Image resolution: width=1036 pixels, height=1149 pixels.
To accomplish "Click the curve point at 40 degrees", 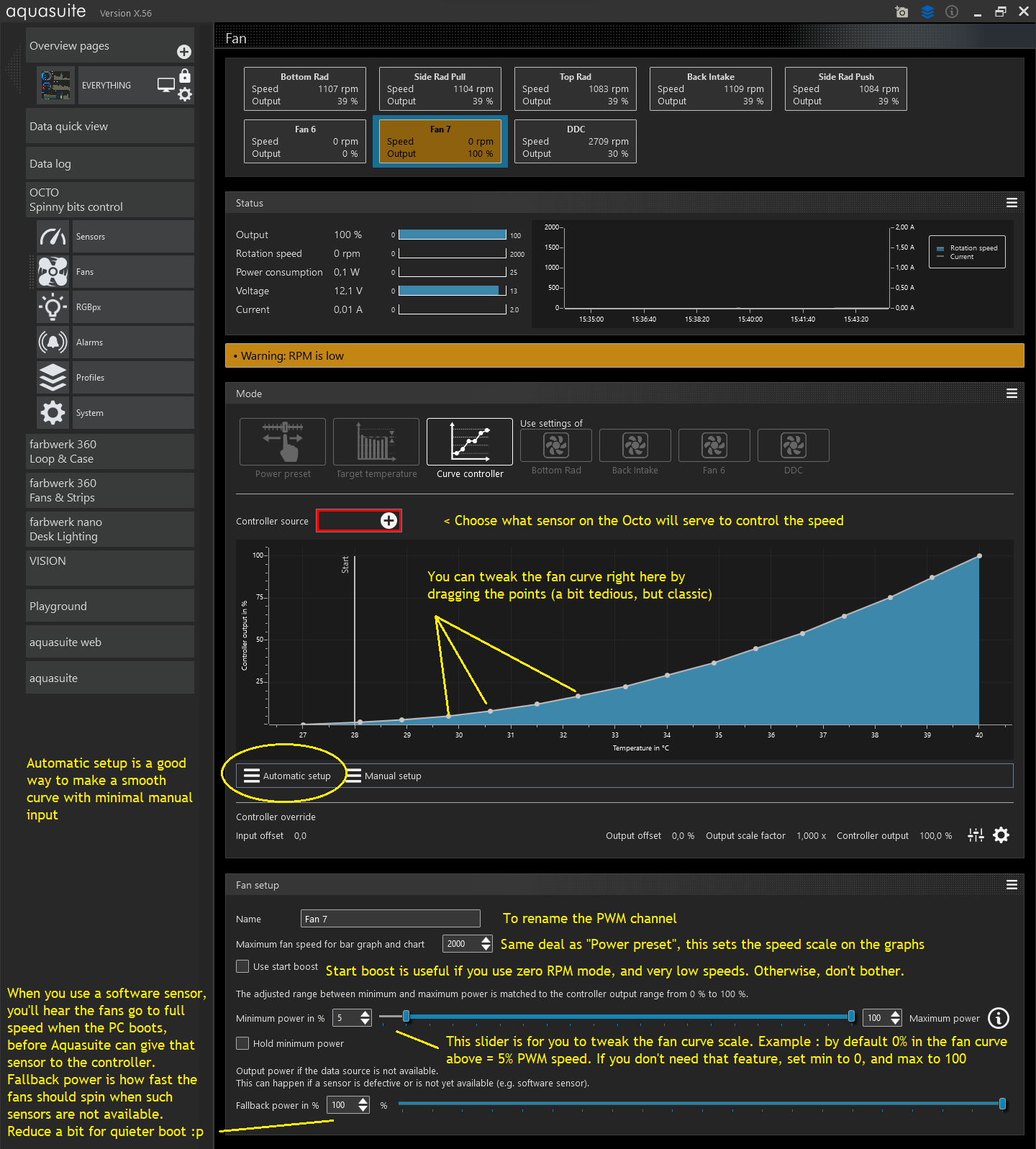I will point(979,556).
